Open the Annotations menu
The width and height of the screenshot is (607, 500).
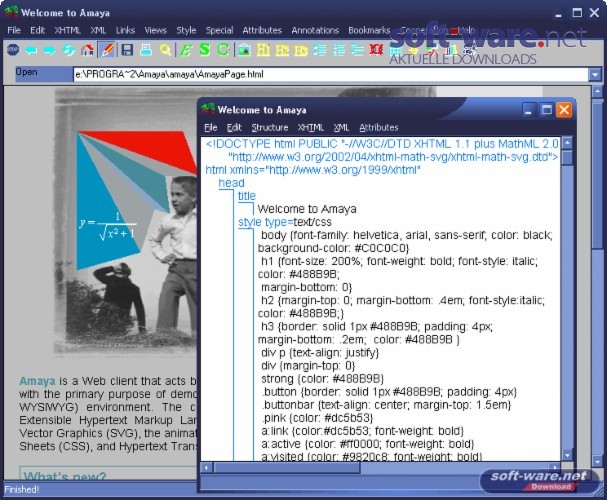coord(315,30)
